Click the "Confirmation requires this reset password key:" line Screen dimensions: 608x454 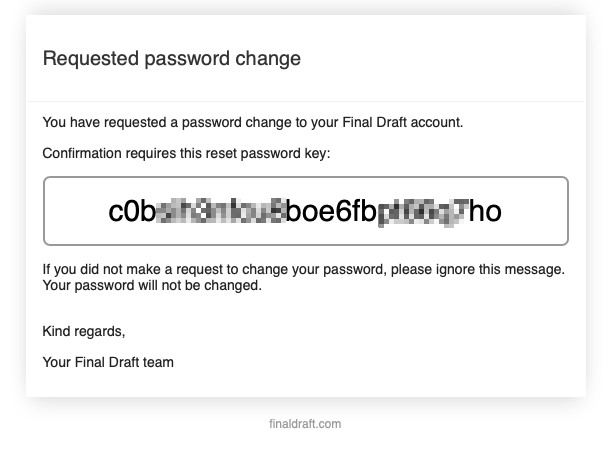186,154
